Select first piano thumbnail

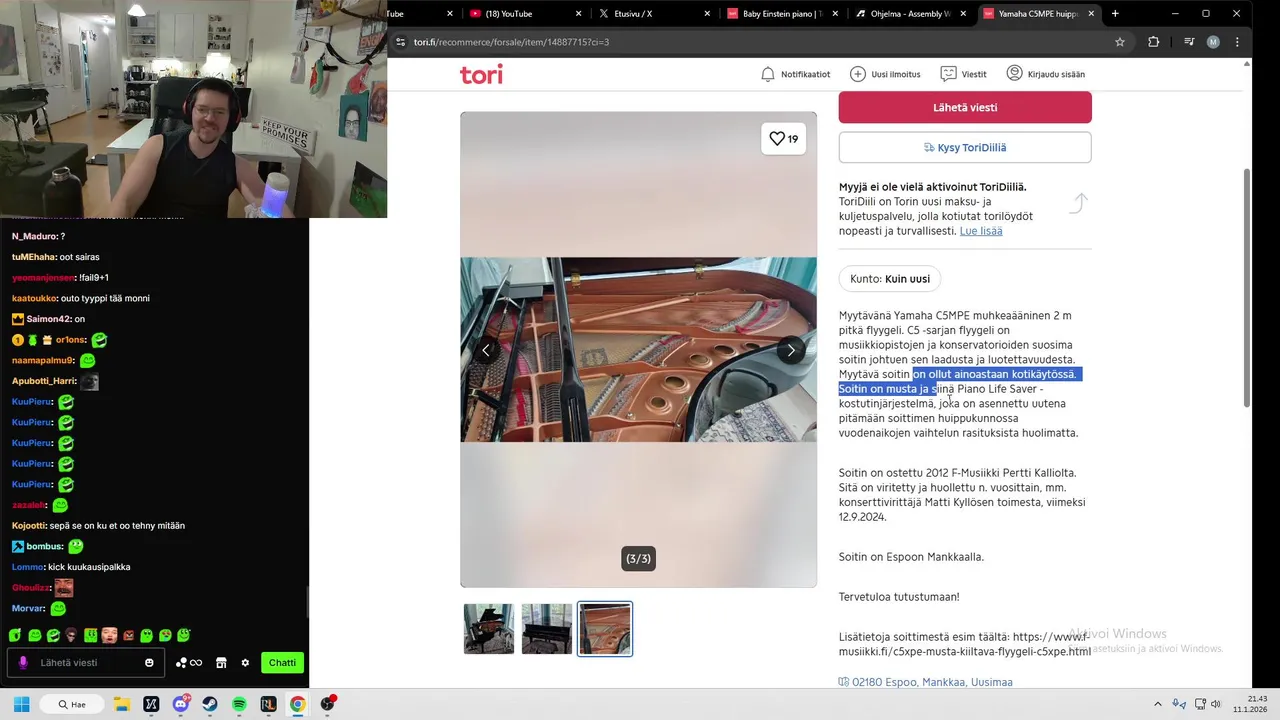[489, 629]
